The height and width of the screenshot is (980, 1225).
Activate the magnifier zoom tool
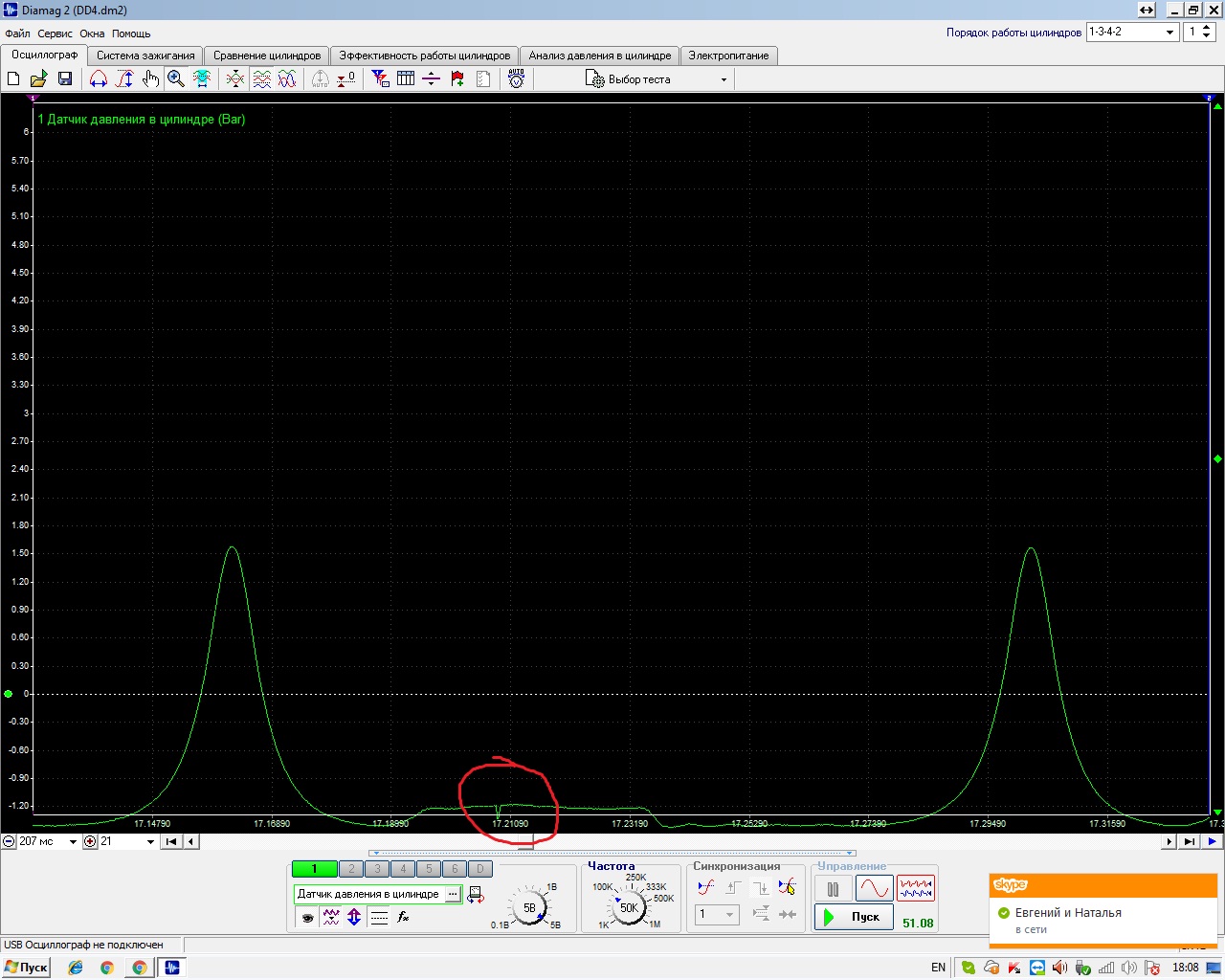coord(176,79)
